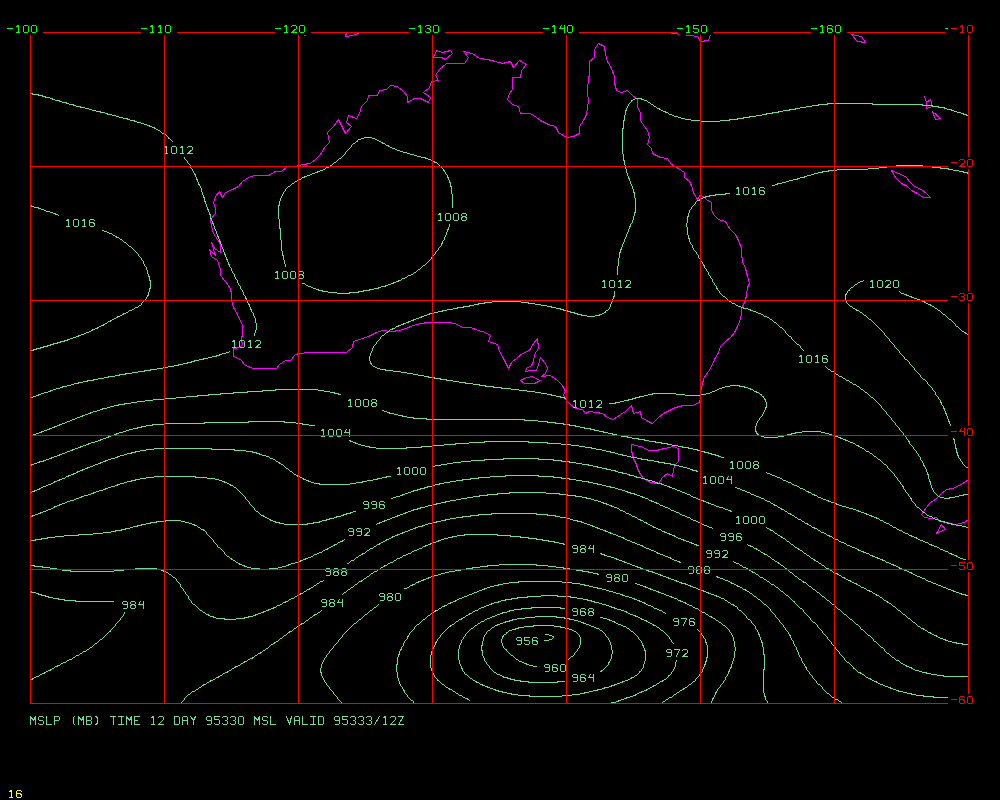Click the -60 latitude label
Viewport: 1000px width, 800px height.
pyautogui.click(x=961, y=700)
